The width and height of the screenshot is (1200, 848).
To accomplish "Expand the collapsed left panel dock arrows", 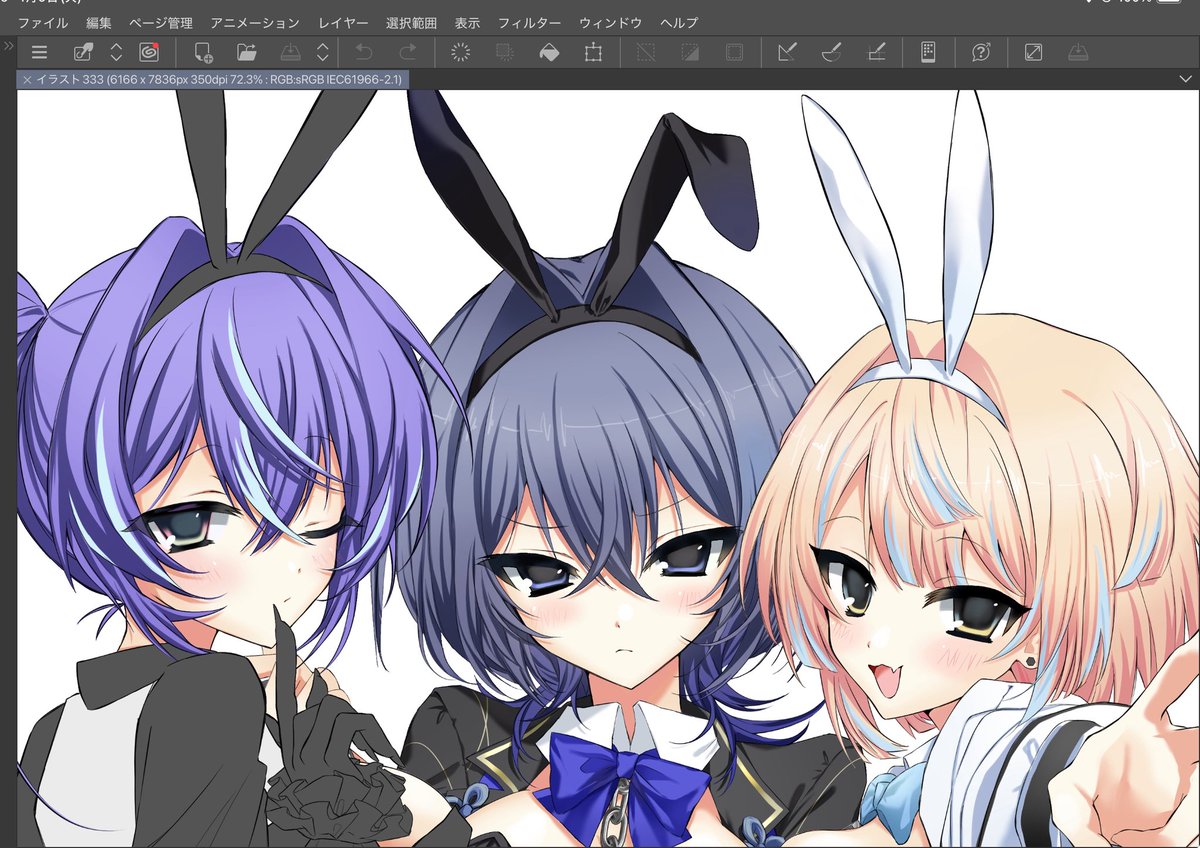I will pos(8,46).
